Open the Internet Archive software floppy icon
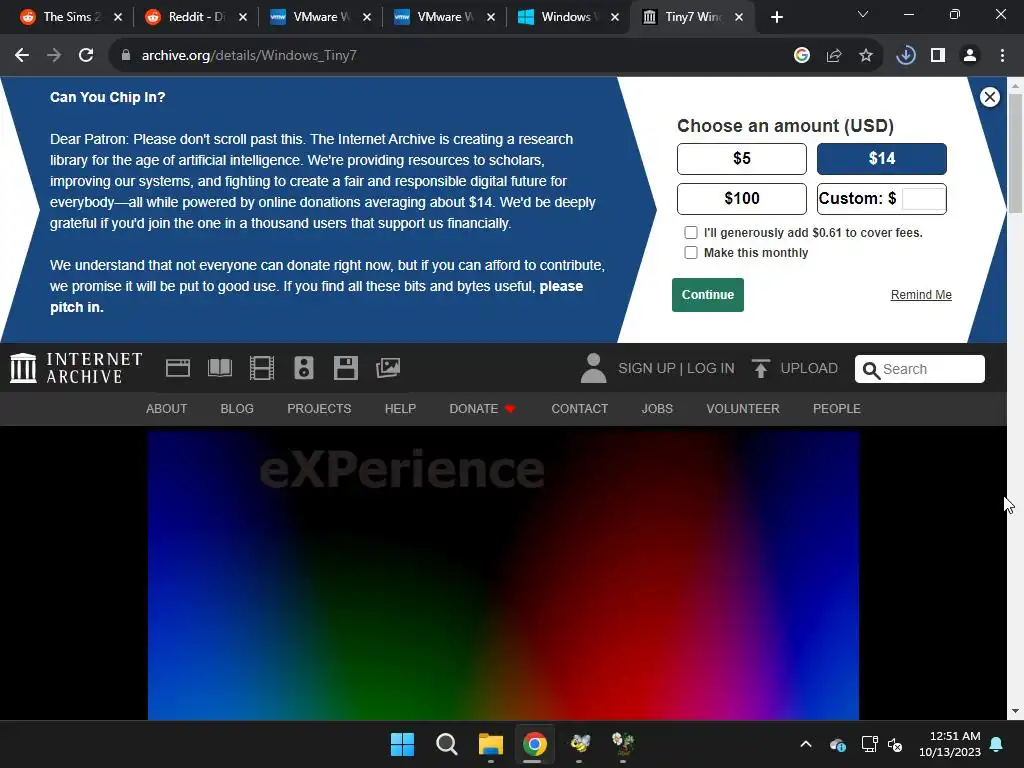 point(345,368)
